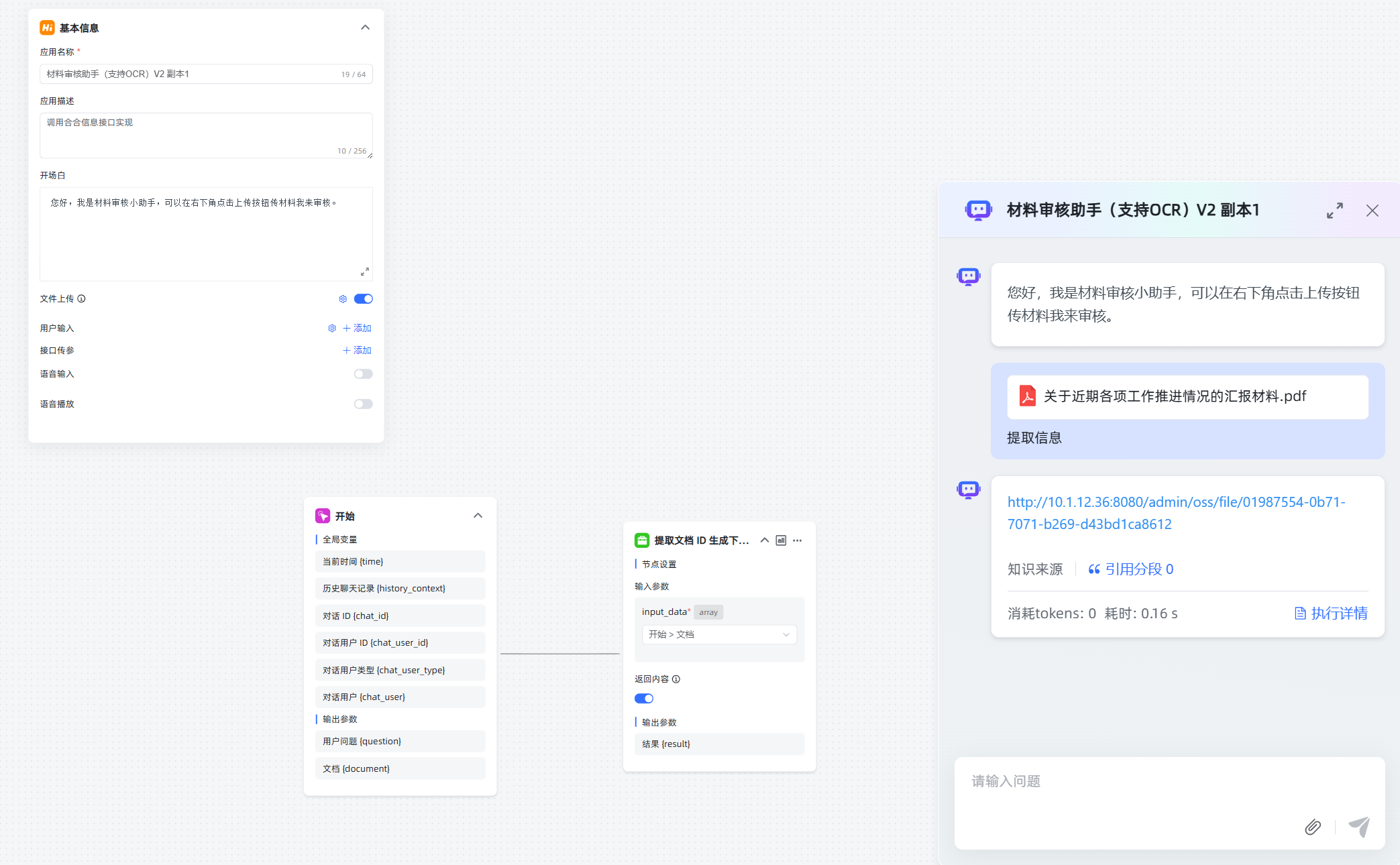Add a 用户输入 field
This screenshot has height=865, width=1400.
[x=357, y=329]
